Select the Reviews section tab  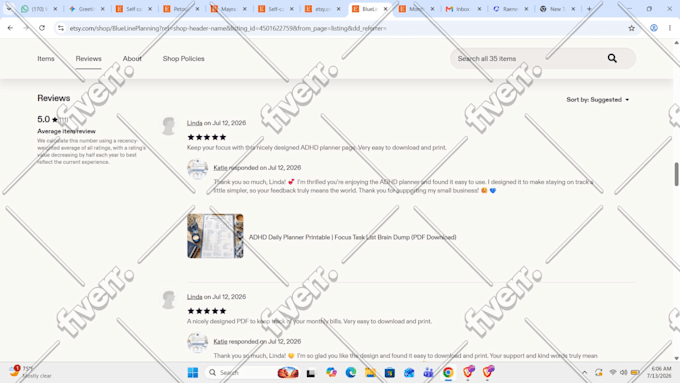[x=88, y=59]
